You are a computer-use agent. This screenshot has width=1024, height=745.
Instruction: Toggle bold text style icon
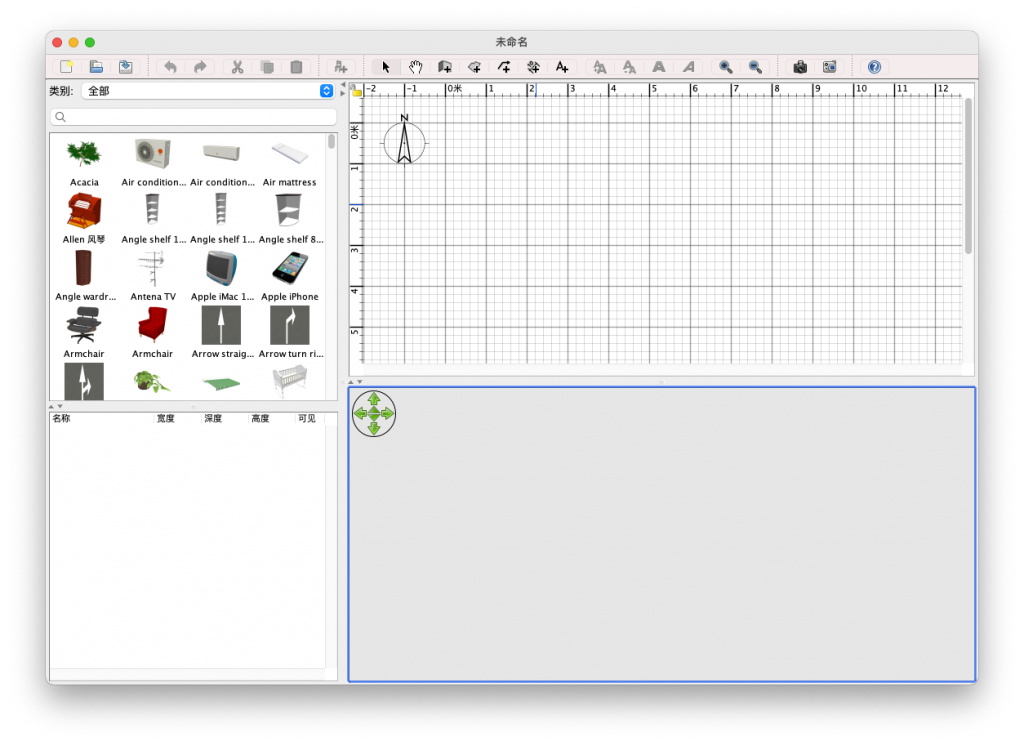[x=659, y=67]
